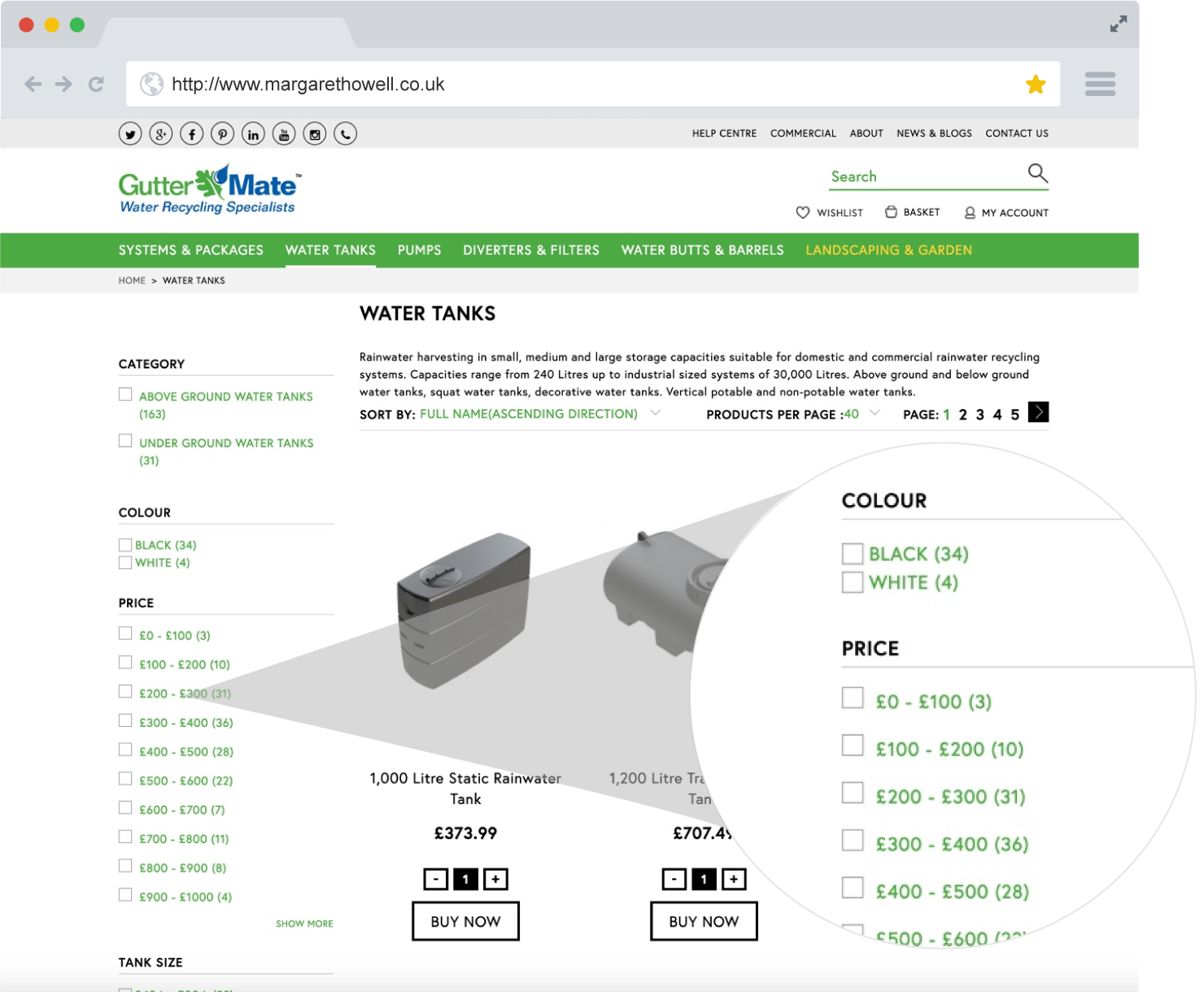Open the Google Plus social icon
The image size is (1204, 992).
pos(161,134)
